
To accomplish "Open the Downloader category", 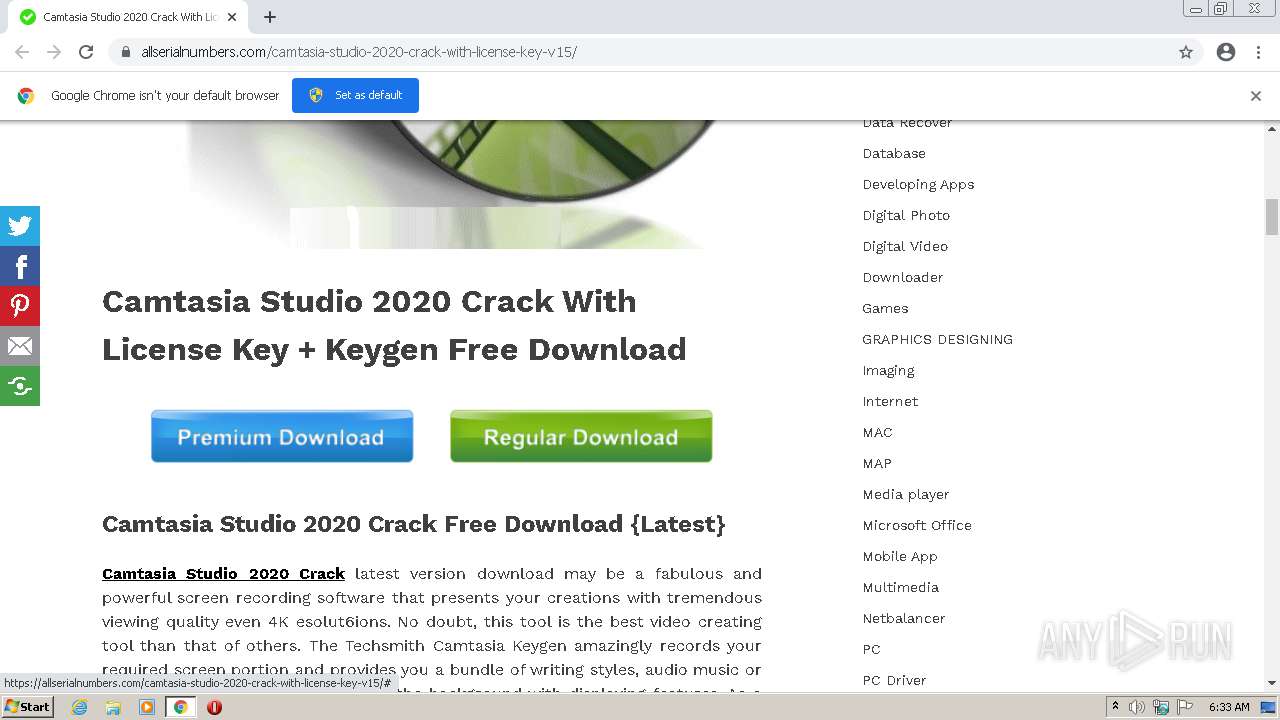I will [x=903, y=277].
